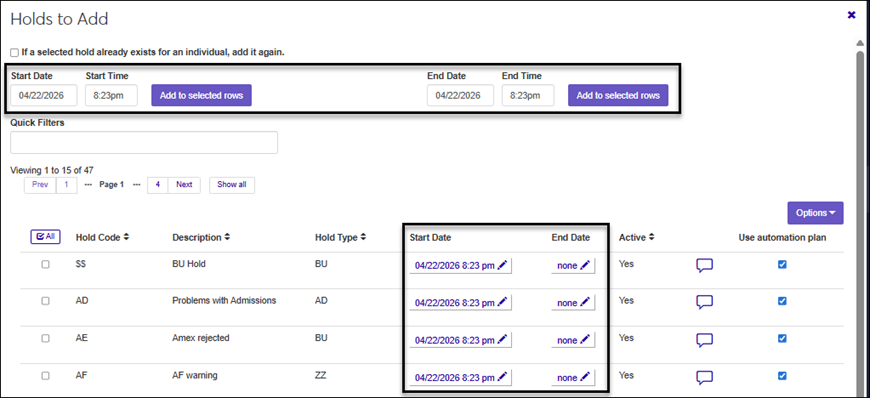870x398 pixels.
Task: Edit start date of Problems with Admissions row
Action: tap(461, 303)
